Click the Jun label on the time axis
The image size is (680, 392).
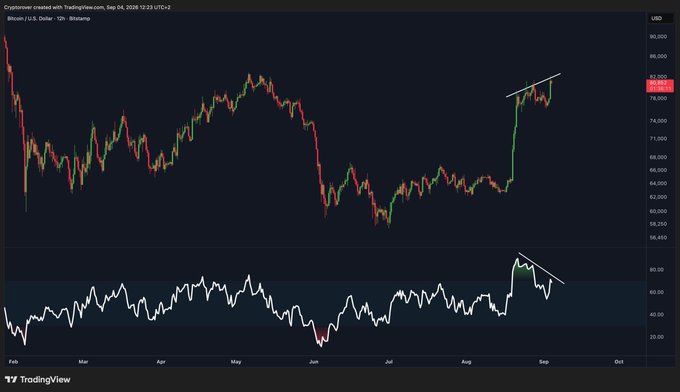[314, 362]
